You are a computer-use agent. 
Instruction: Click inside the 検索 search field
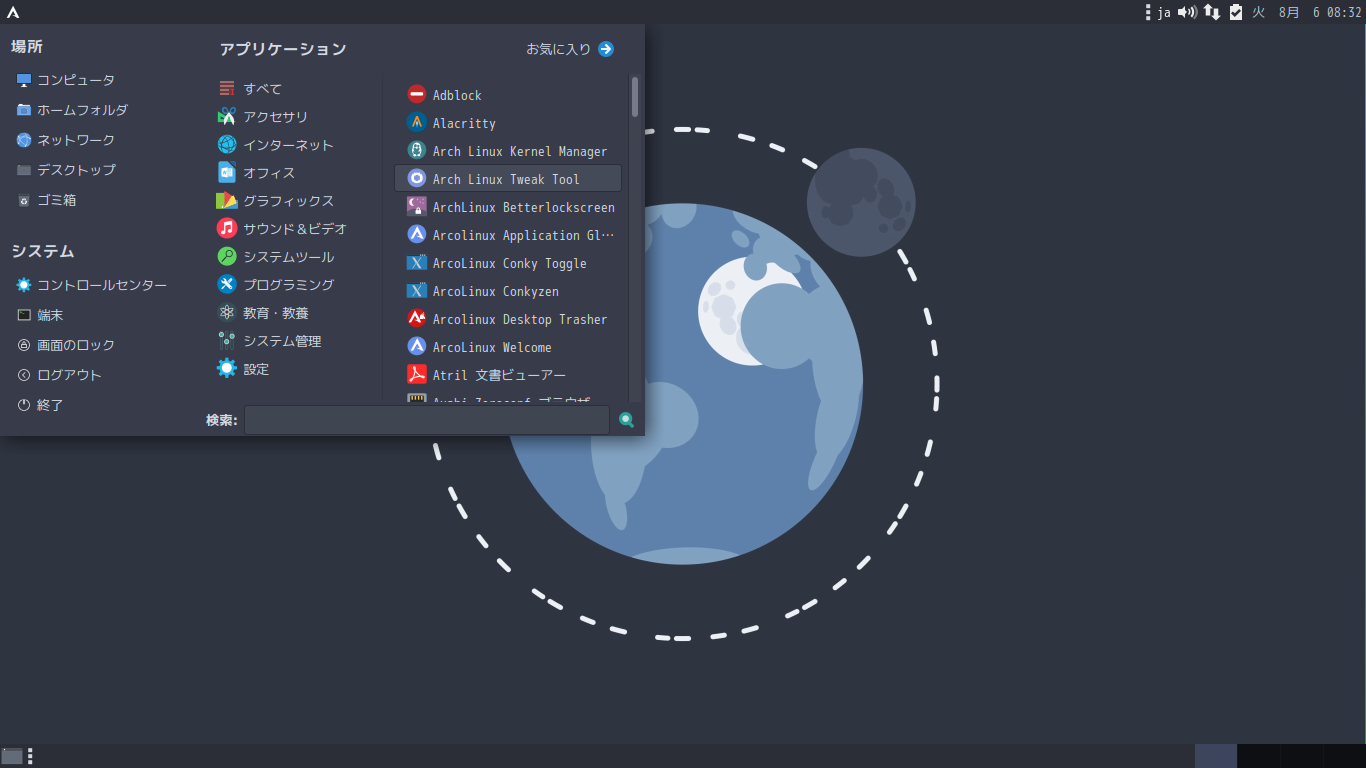coord(427,420)
